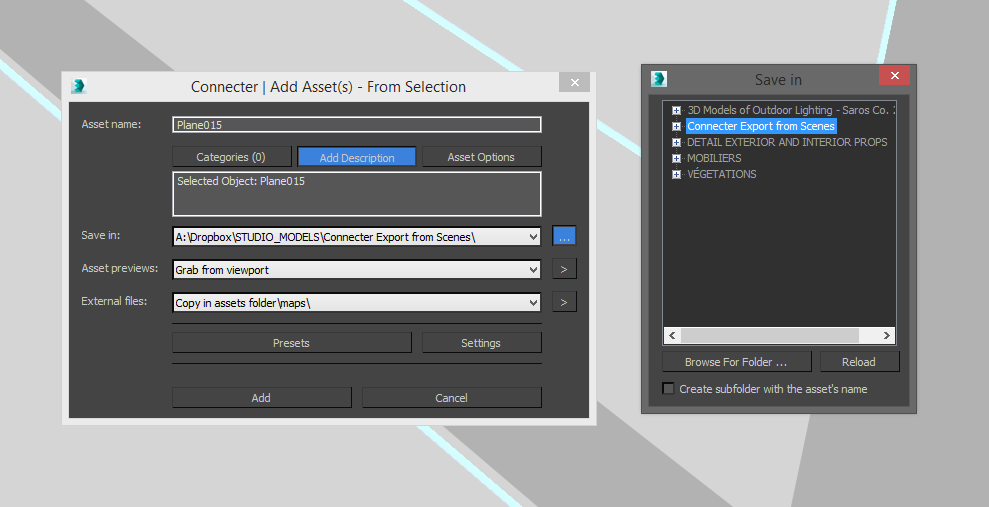
Task: Click the folder tree horizontal scrollbar thumb
Action: click(770, 335)
